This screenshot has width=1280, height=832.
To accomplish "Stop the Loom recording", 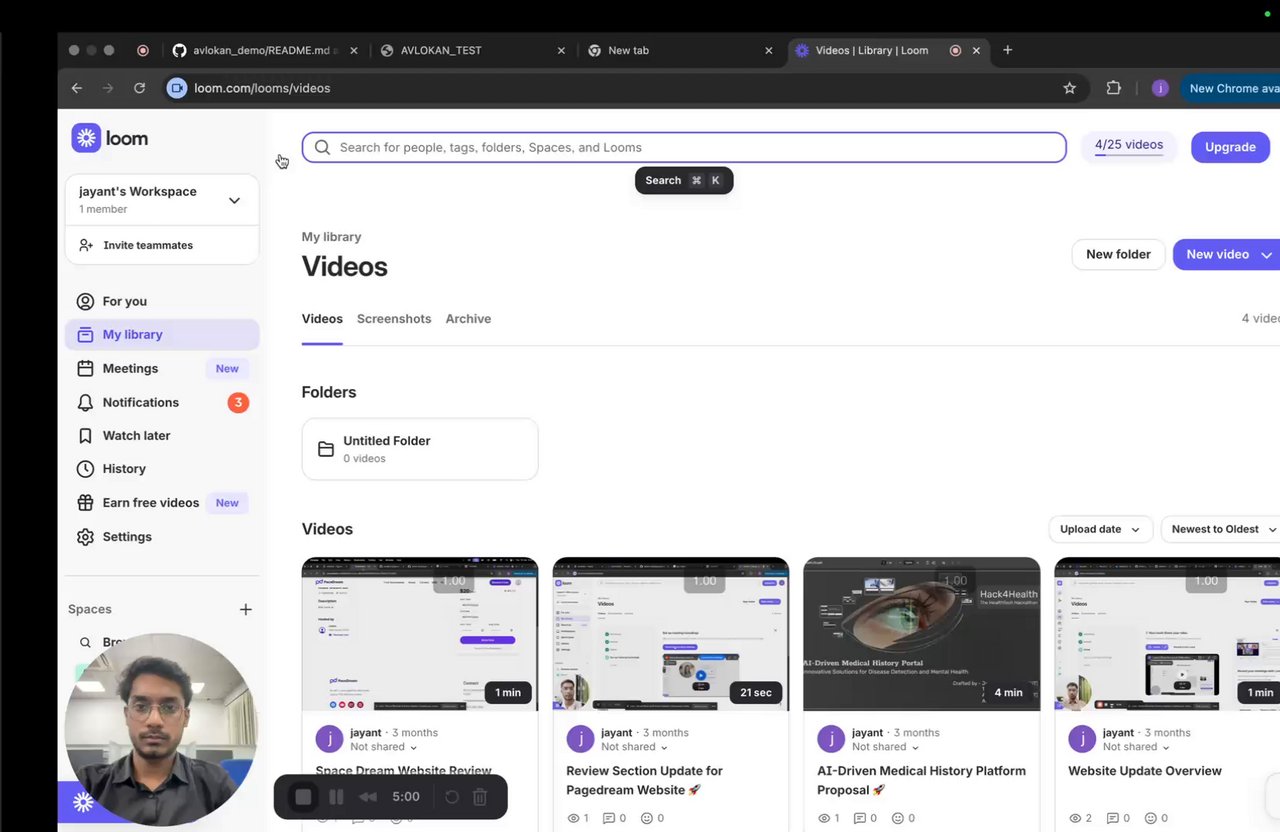I will click(x=303, y=797).
